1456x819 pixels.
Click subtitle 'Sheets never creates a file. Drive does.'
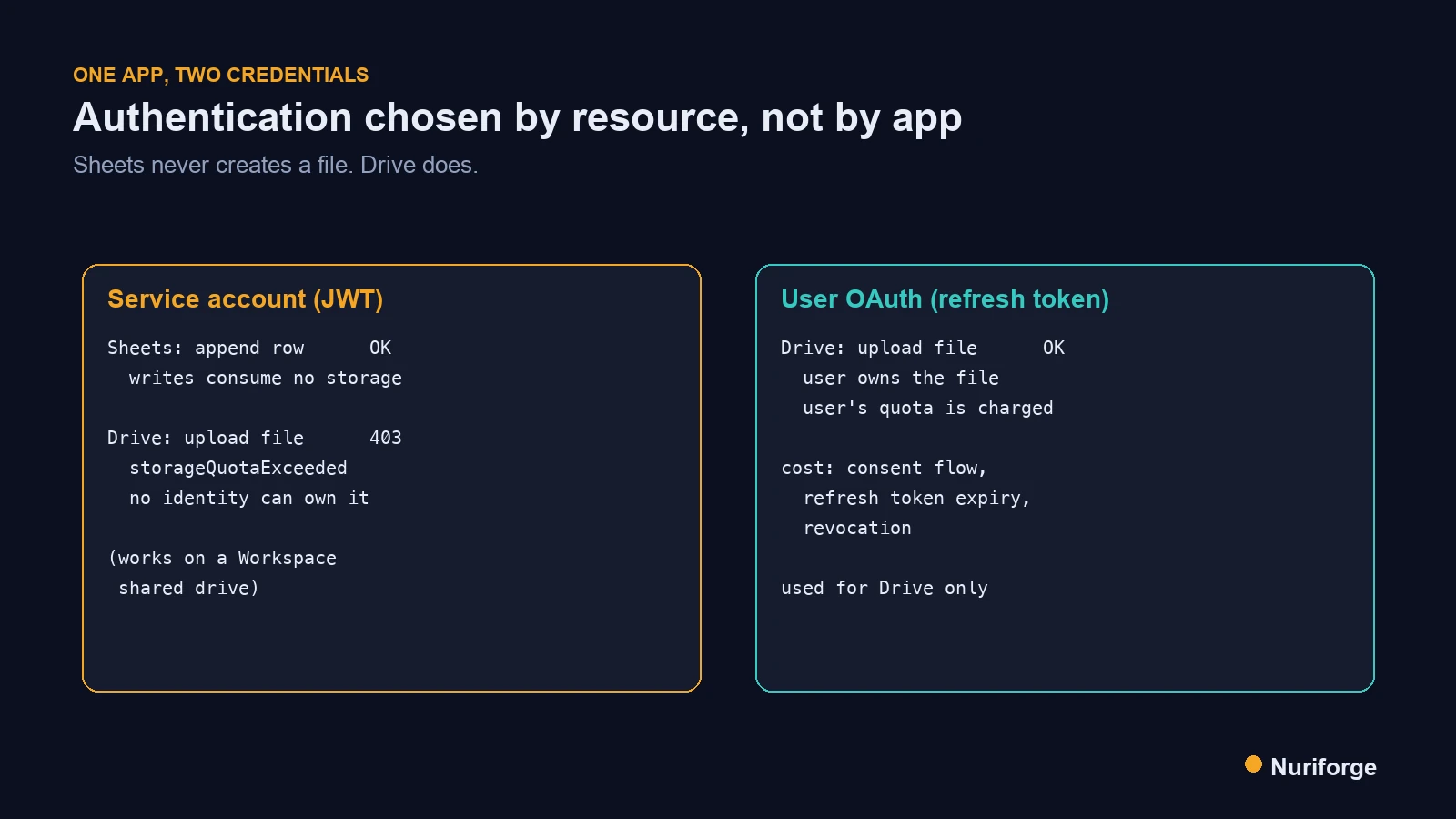tap(276, 165)
